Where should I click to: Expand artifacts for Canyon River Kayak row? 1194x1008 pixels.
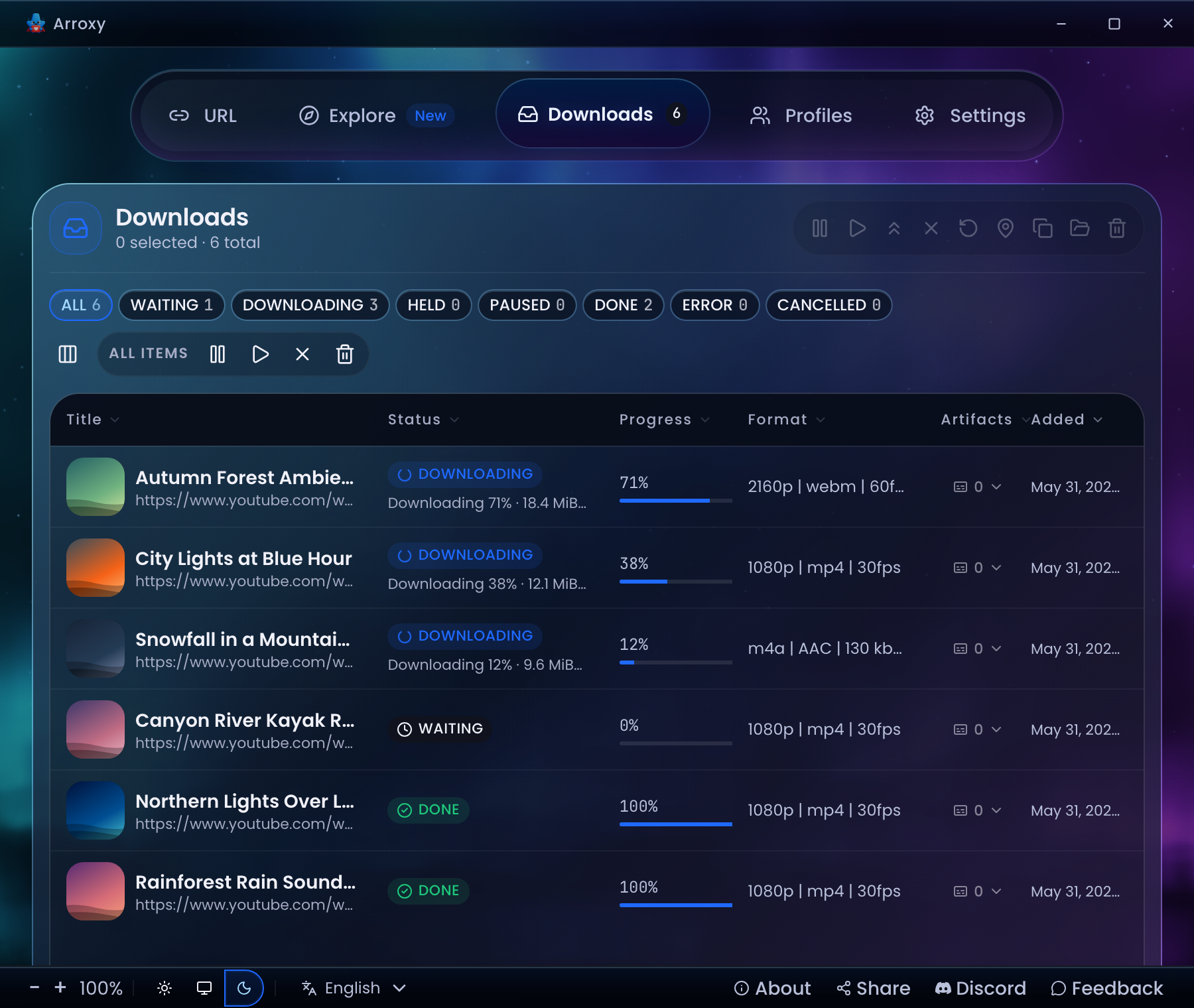click(x=978, y=729)
